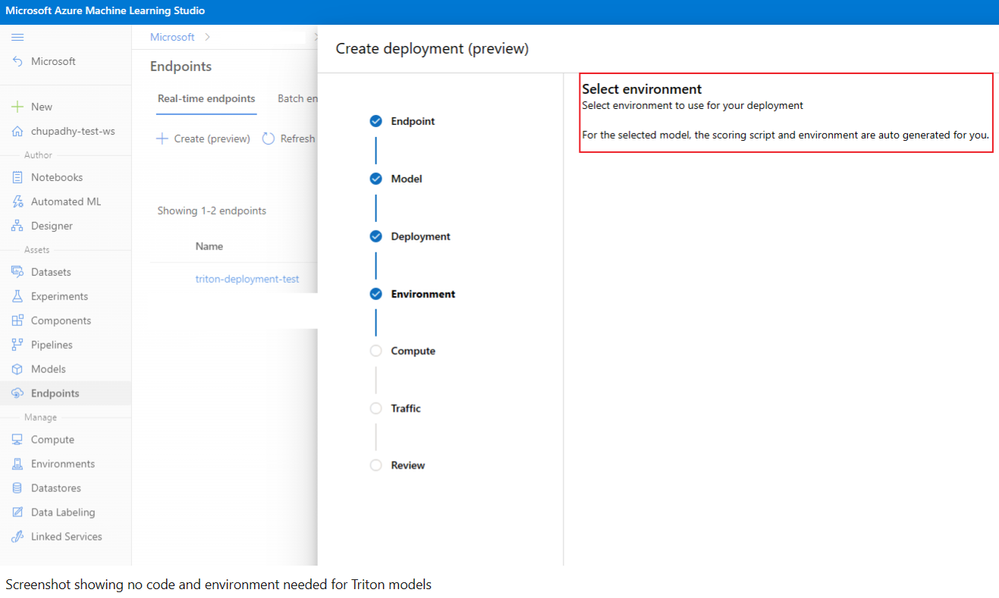
Task: Click the Microsoft back link in sidebar
Action: [x=54, y=61]
